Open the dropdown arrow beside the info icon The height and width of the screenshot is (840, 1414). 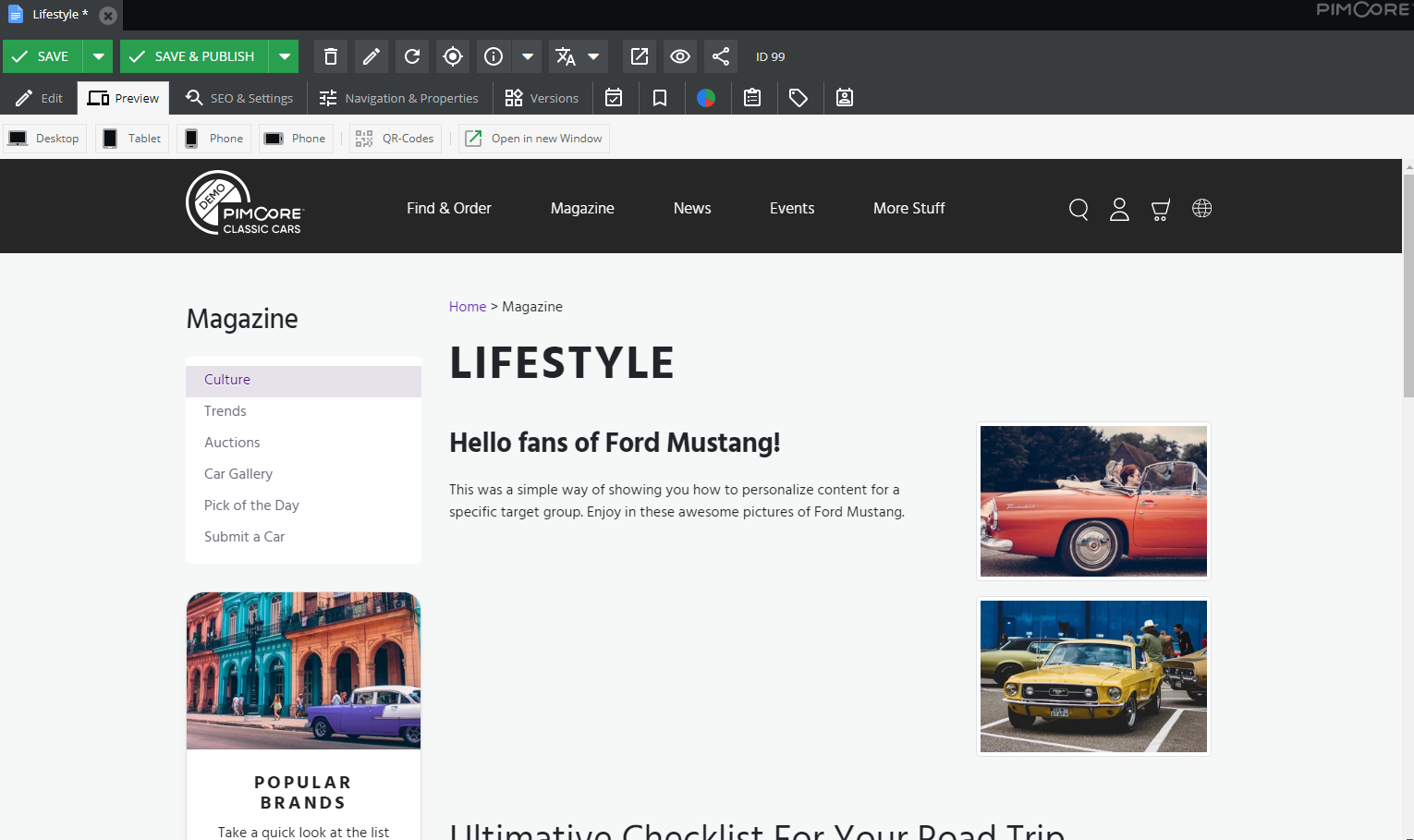pyautogui.click(x=528, y=56)
